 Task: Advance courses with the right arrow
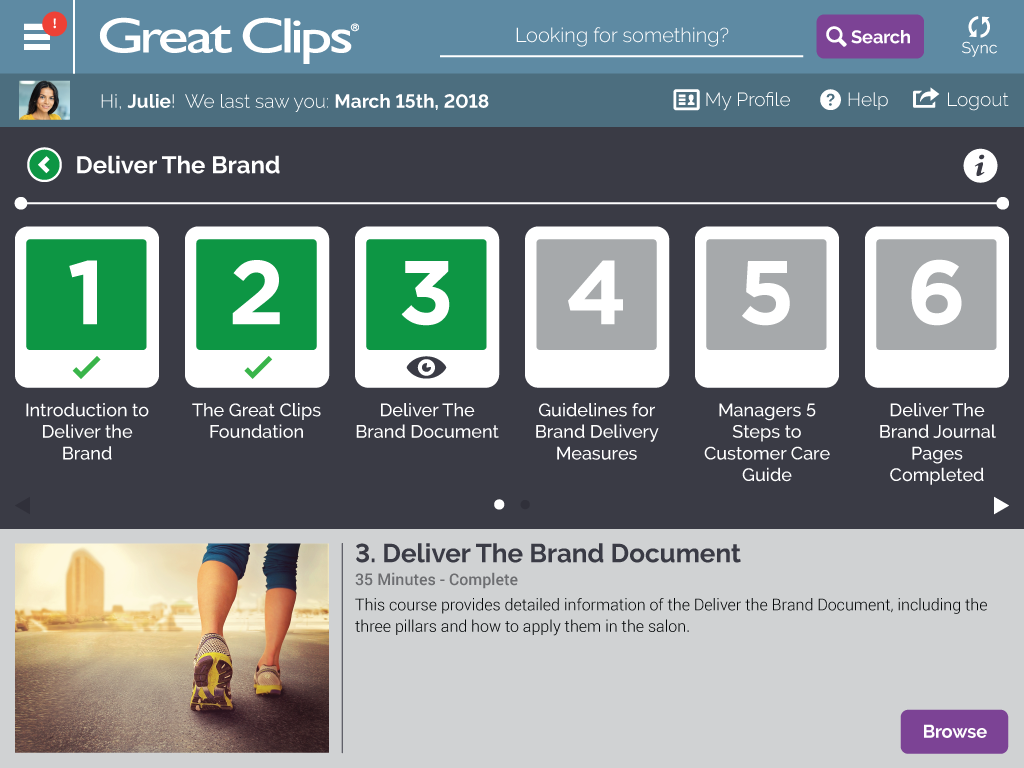pos(1001,505)
